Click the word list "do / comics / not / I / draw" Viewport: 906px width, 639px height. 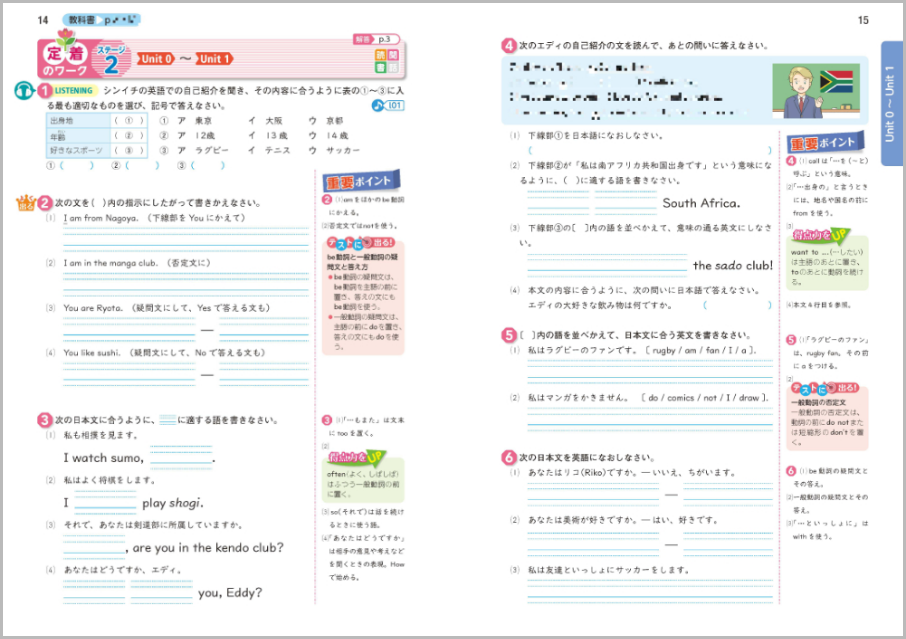pyautogui.click(x=704, y=397)
